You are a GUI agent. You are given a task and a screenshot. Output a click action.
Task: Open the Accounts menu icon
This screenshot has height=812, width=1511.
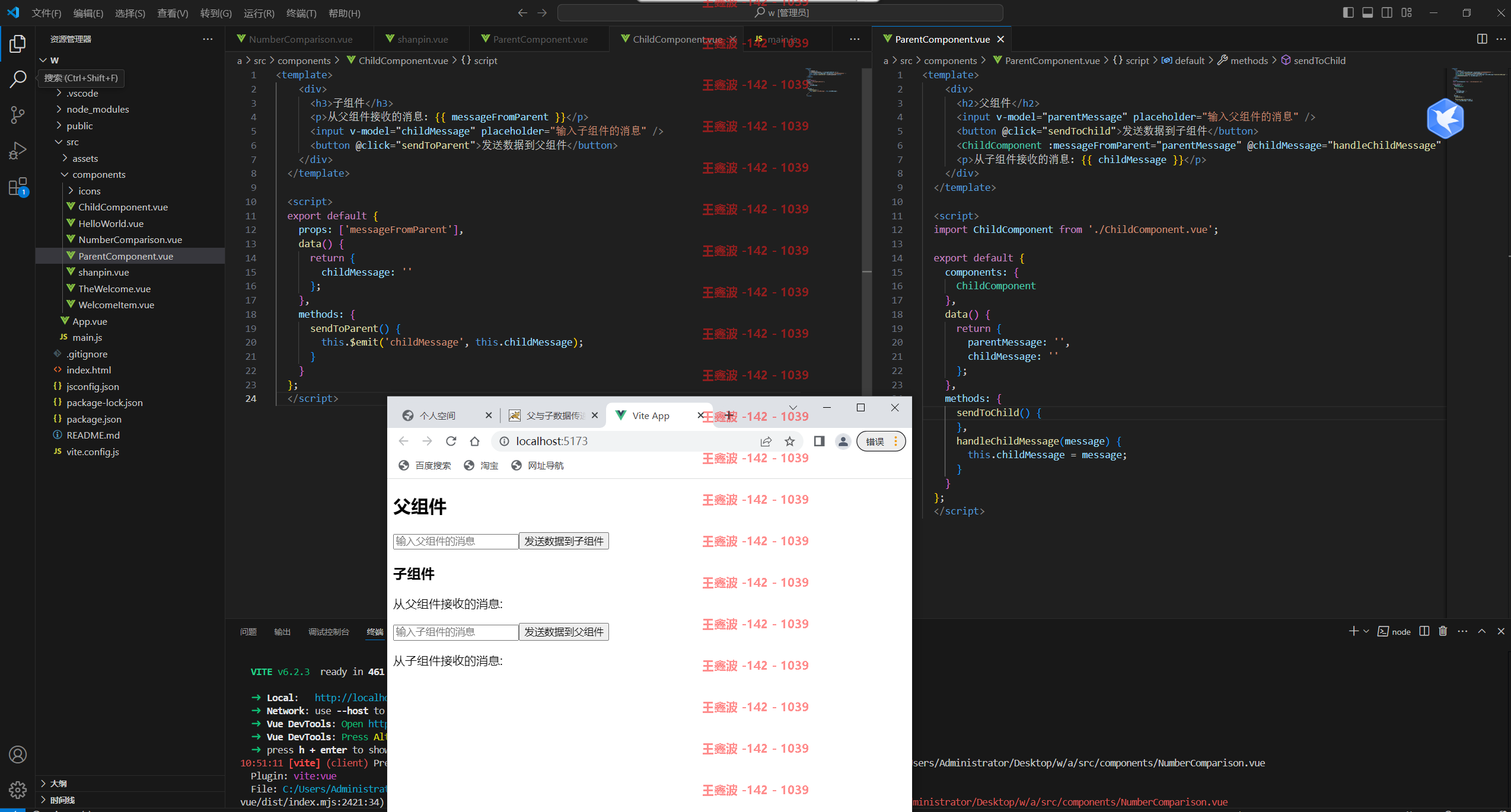18,755
